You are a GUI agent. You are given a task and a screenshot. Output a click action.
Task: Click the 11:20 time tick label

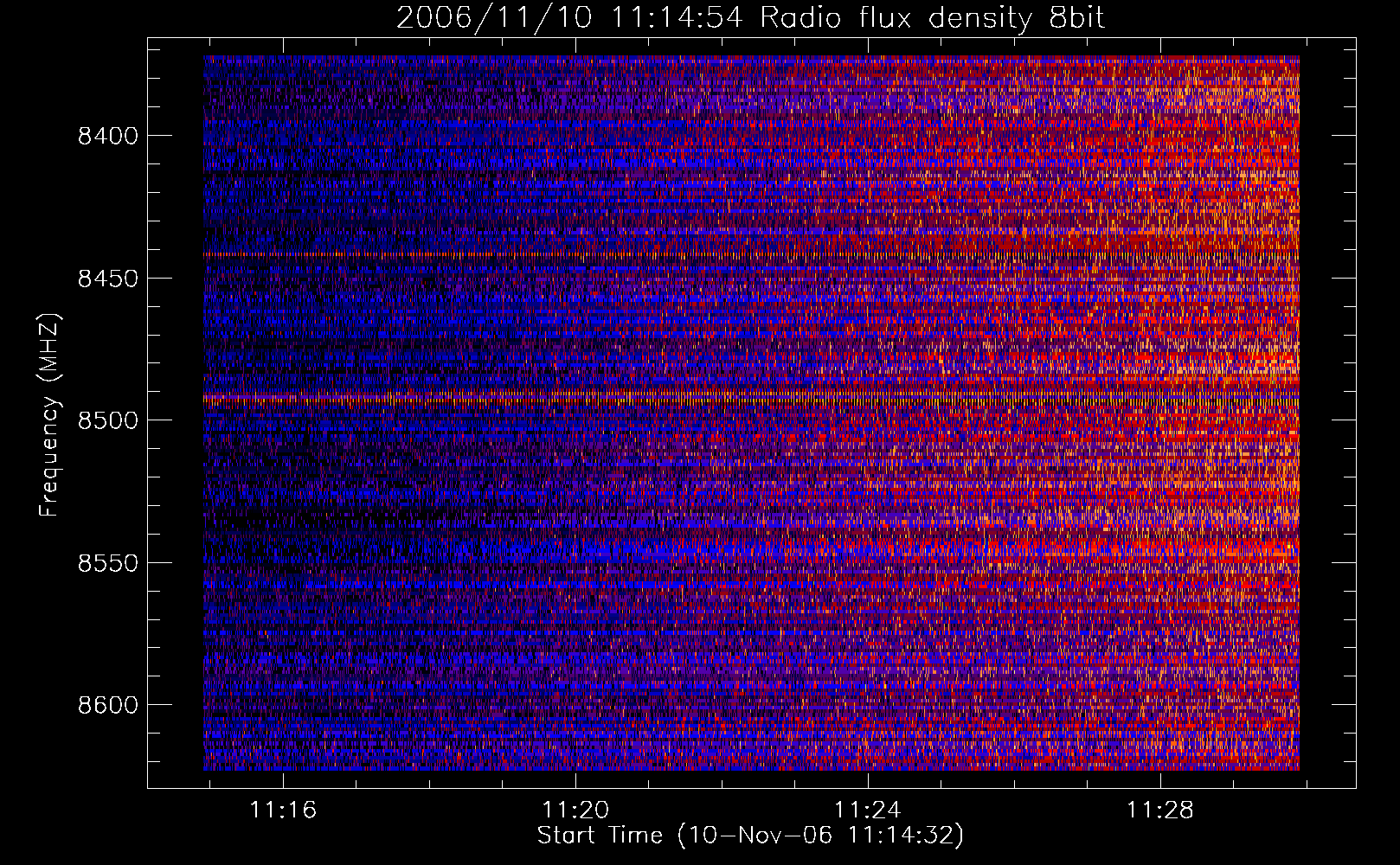pos(575,811)
